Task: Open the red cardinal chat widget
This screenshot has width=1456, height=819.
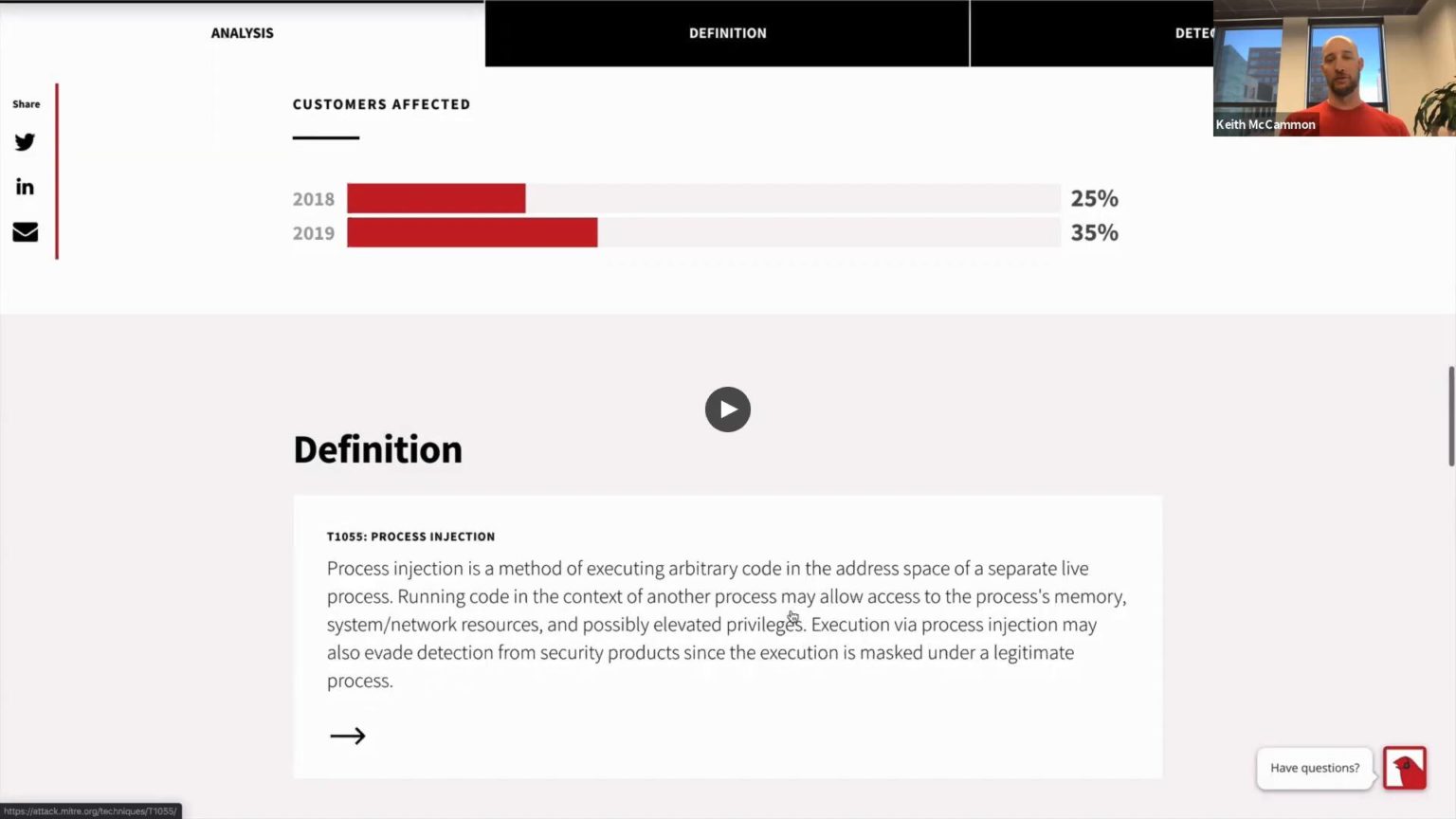Action: tap(1405, 768)
